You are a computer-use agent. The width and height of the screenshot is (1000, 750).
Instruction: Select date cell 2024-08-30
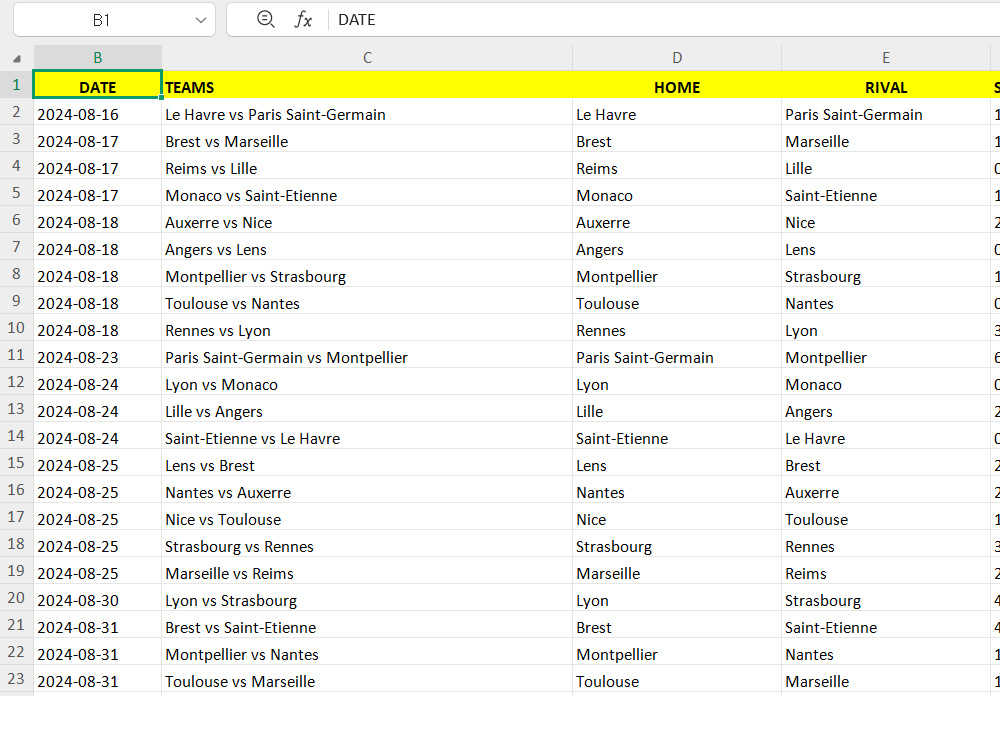(x=98, y=600)
